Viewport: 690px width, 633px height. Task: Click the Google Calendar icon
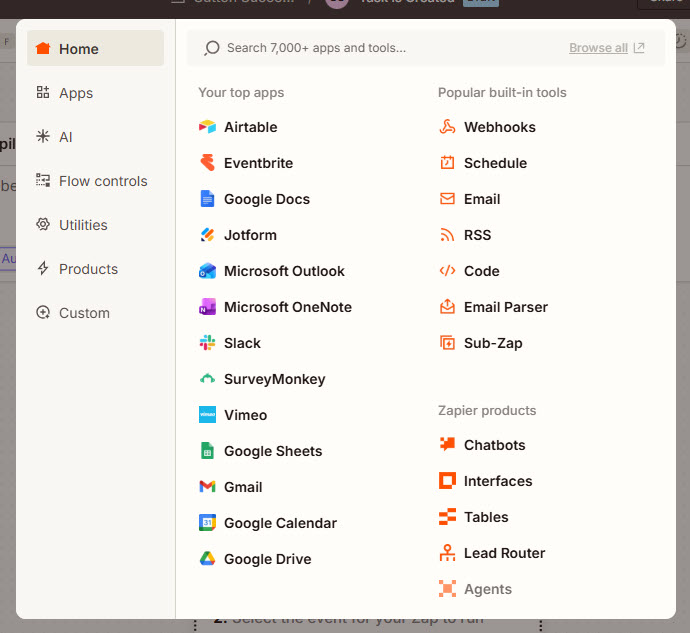(207, 523)
